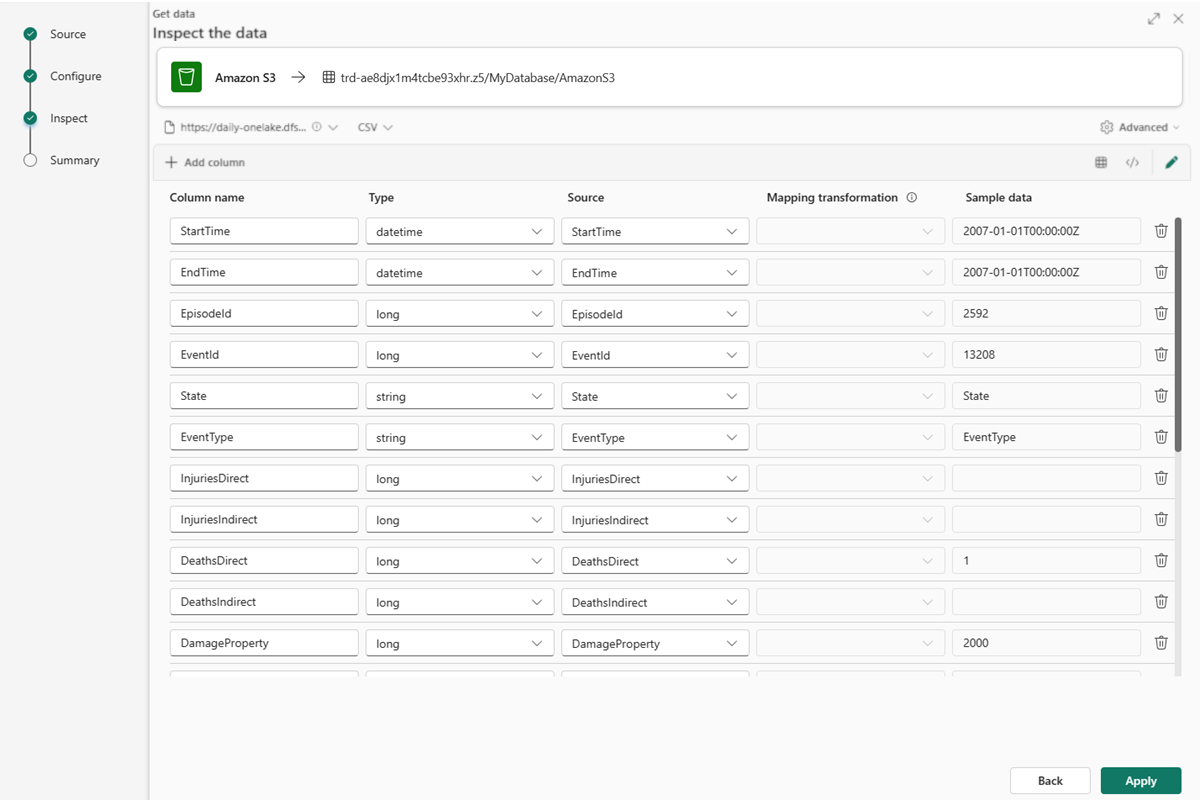Remove the EventId row using trash icon

coord(1161,354)
